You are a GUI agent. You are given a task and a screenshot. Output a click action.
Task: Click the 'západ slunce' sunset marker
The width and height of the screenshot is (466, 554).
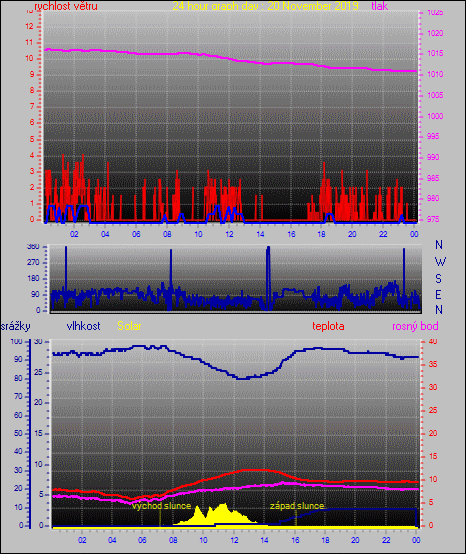pos(297,506)
